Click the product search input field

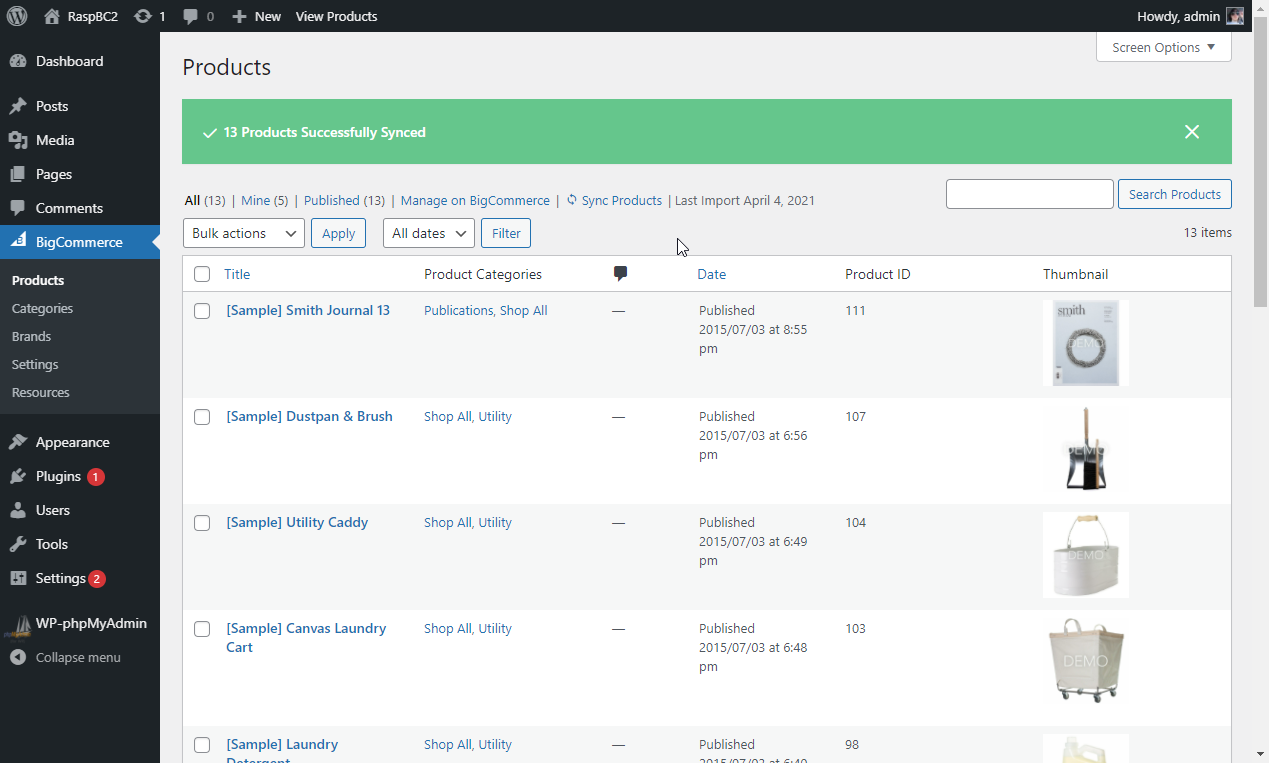1029,194
